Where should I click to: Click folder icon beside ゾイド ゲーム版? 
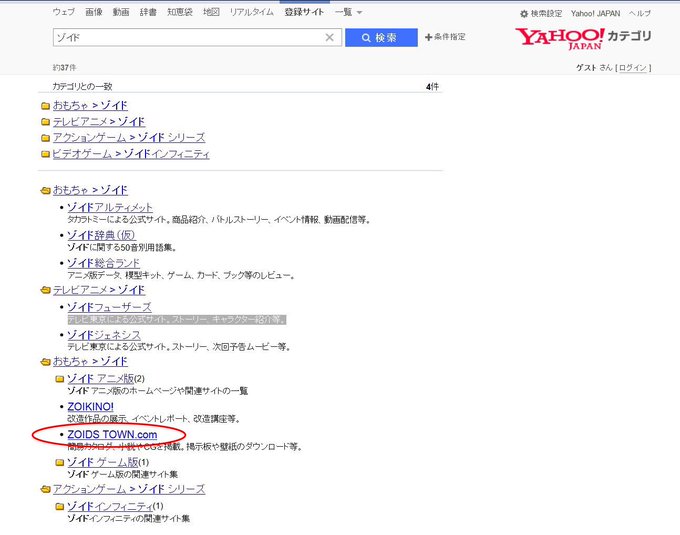coord(60,463)
